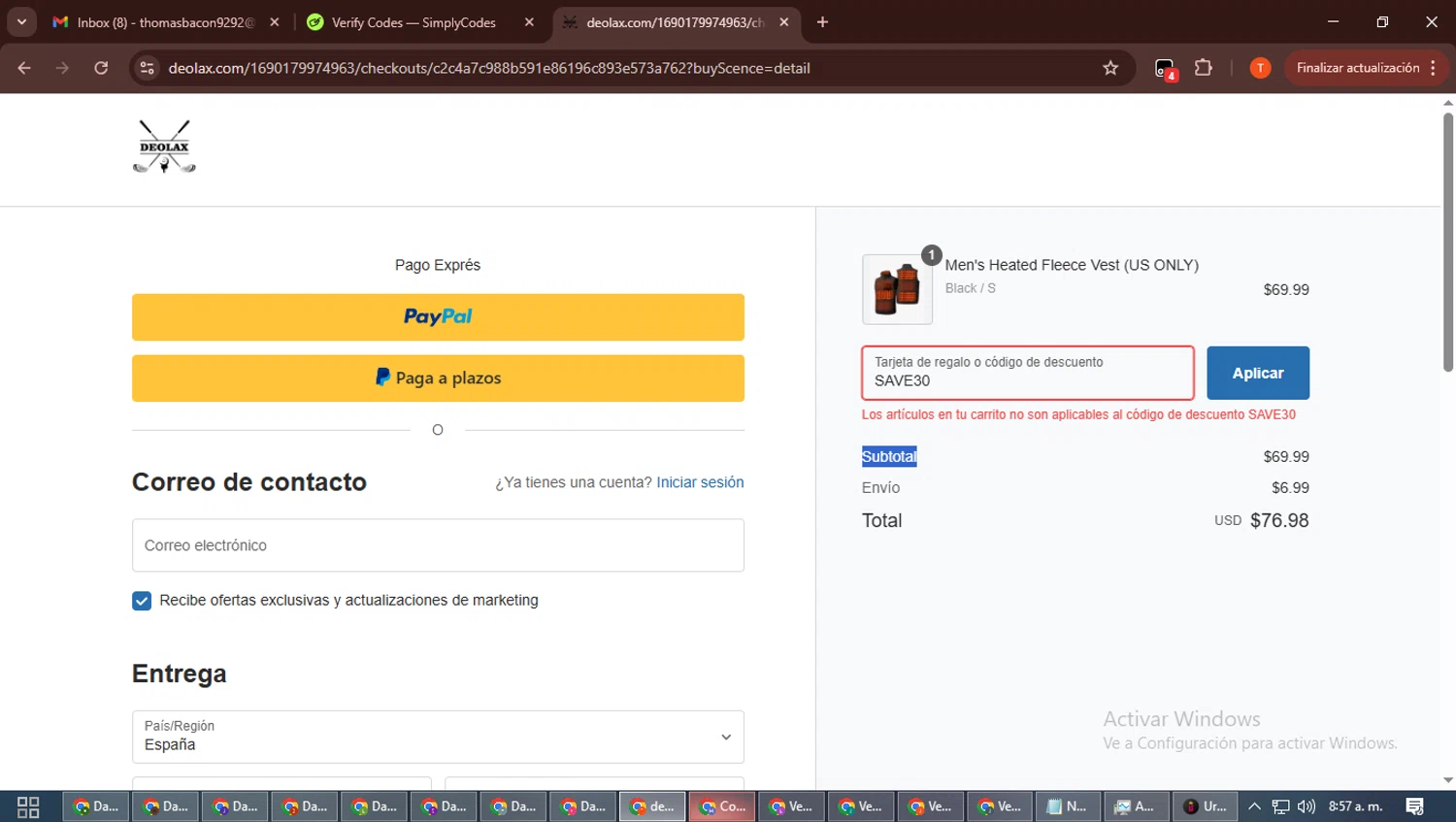Click the $76.98 total amount
Screen dimensions: 1456x822
pyautogui.click(x=1279, y=520)
